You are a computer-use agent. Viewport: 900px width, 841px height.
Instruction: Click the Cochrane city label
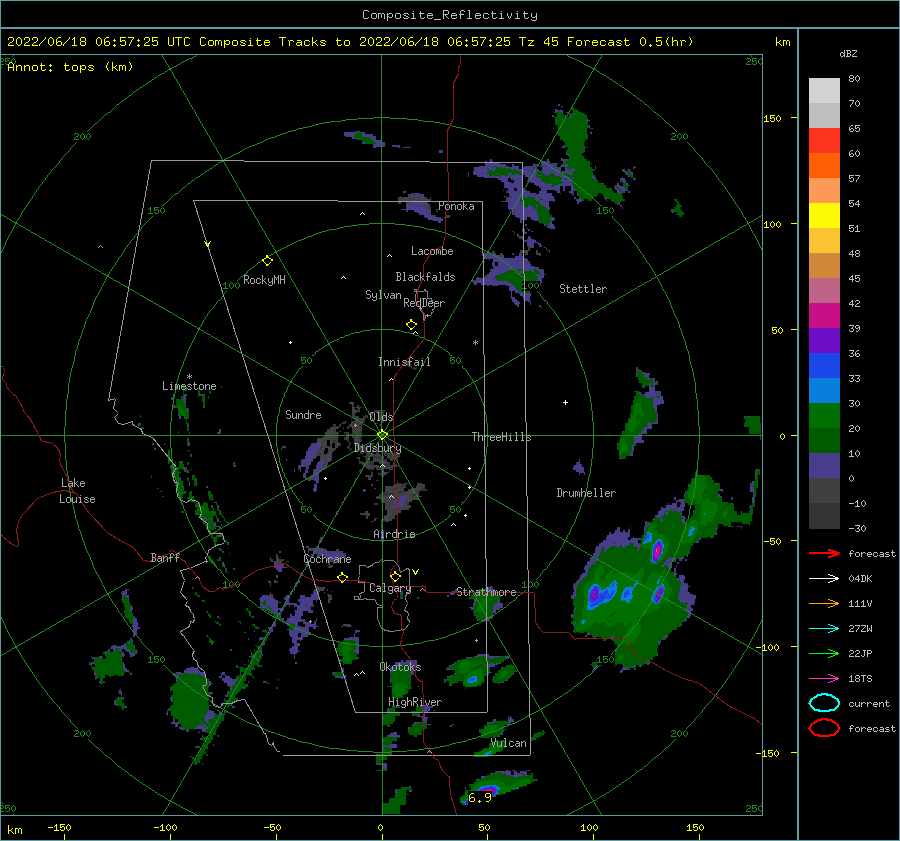(x=327, y=559)
